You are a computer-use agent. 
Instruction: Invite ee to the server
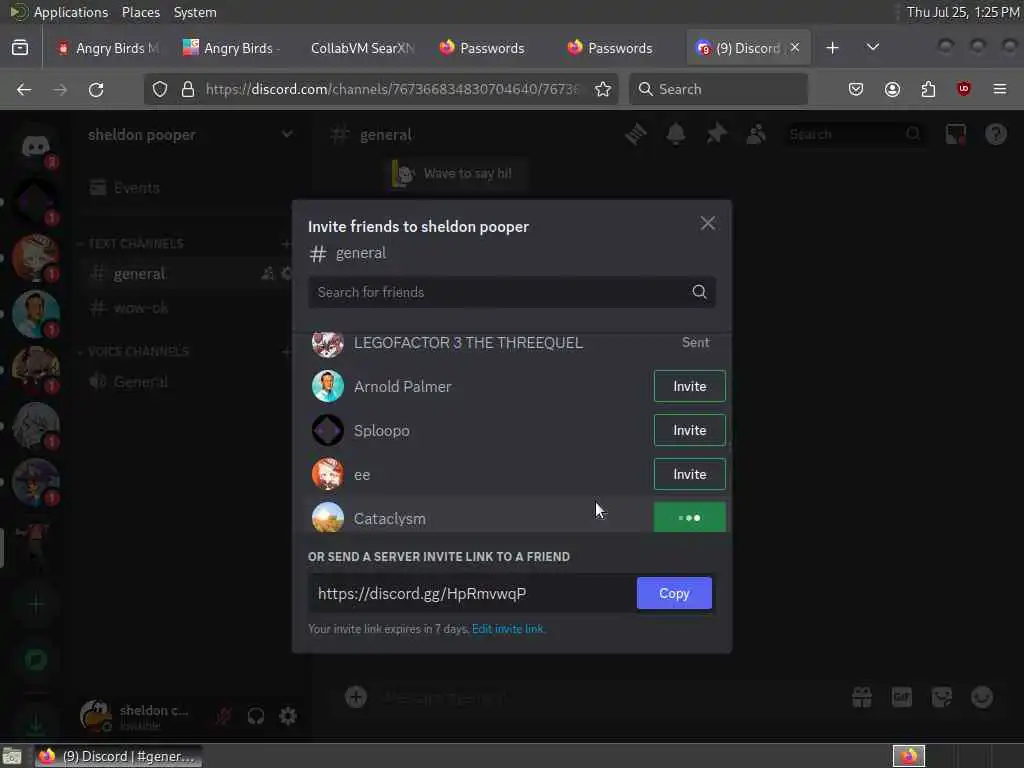tap(689, 474)
